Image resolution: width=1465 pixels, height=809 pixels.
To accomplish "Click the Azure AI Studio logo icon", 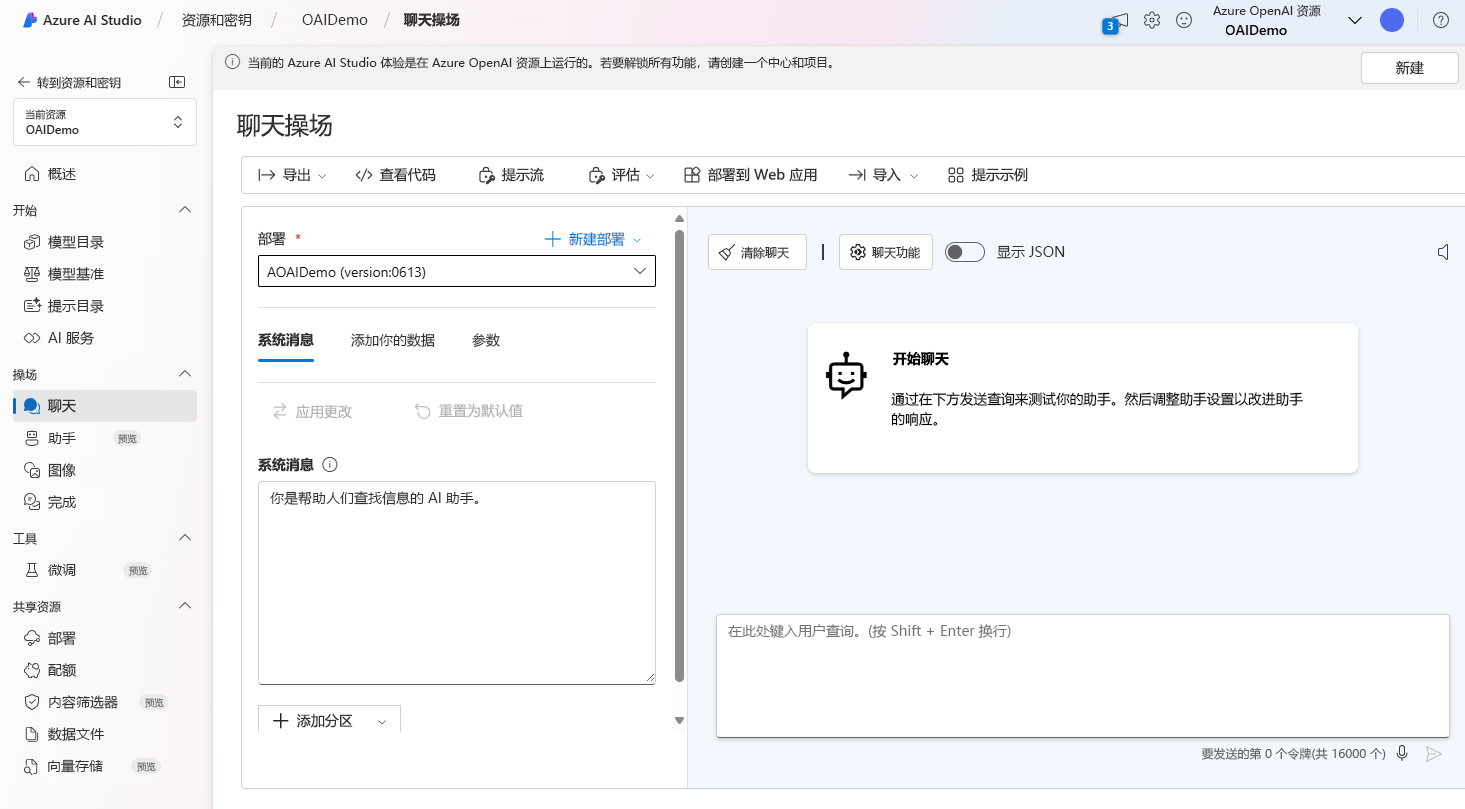I will click(30, 20).
